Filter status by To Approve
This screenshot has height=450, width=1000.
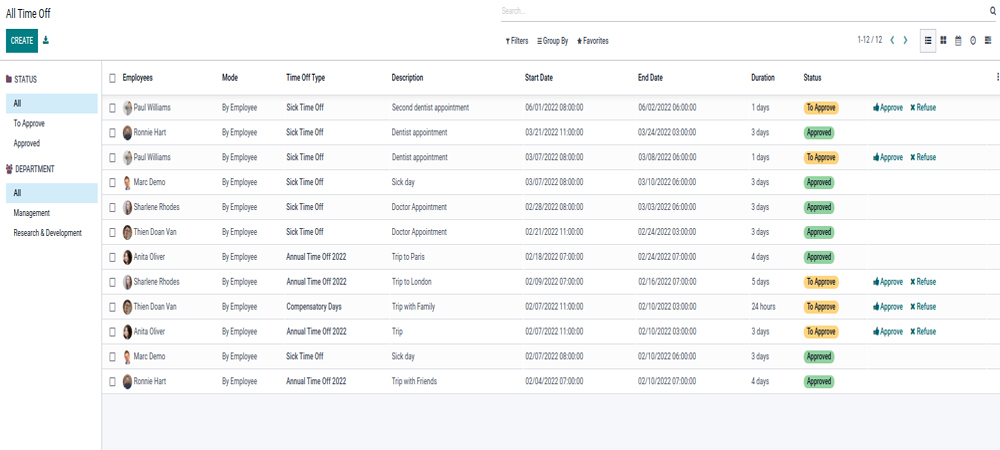coord(29,123)
